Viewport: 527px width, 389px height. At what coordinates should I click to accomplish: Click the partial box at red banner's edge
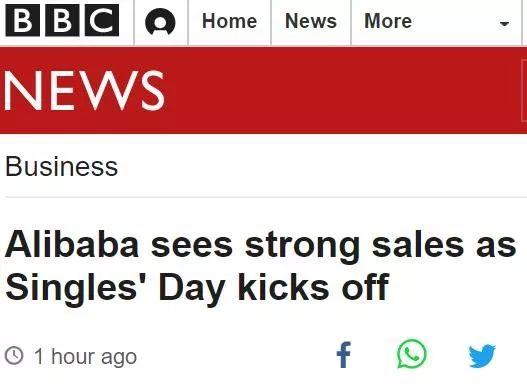click(524, 90)
